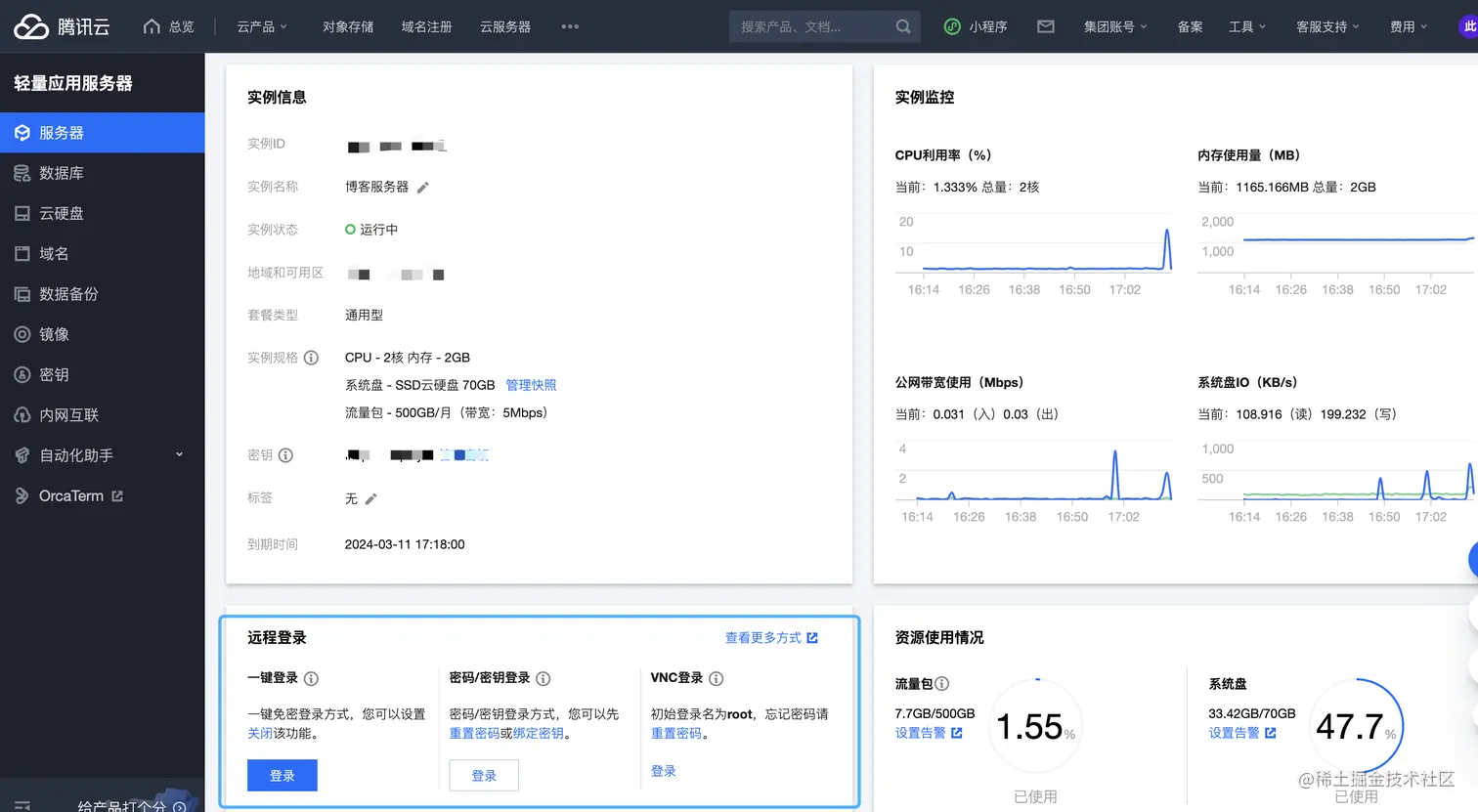The image size is (1478, 812).
Task: Click the 数据库 sidebar icon
Action: (x=22, y=173)
